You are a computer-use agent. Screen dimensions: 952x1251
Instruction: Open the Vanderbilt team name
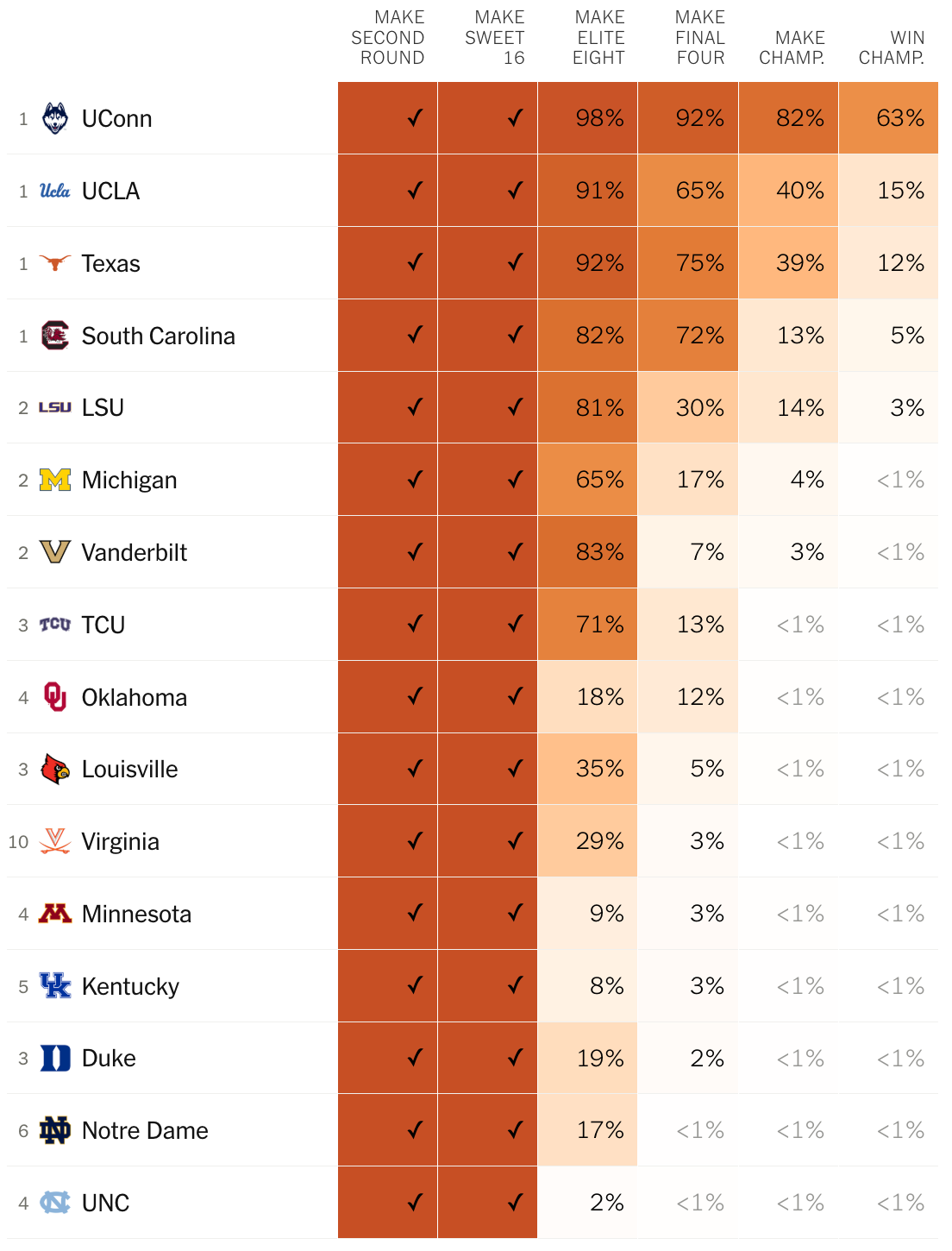pos(135,552)
